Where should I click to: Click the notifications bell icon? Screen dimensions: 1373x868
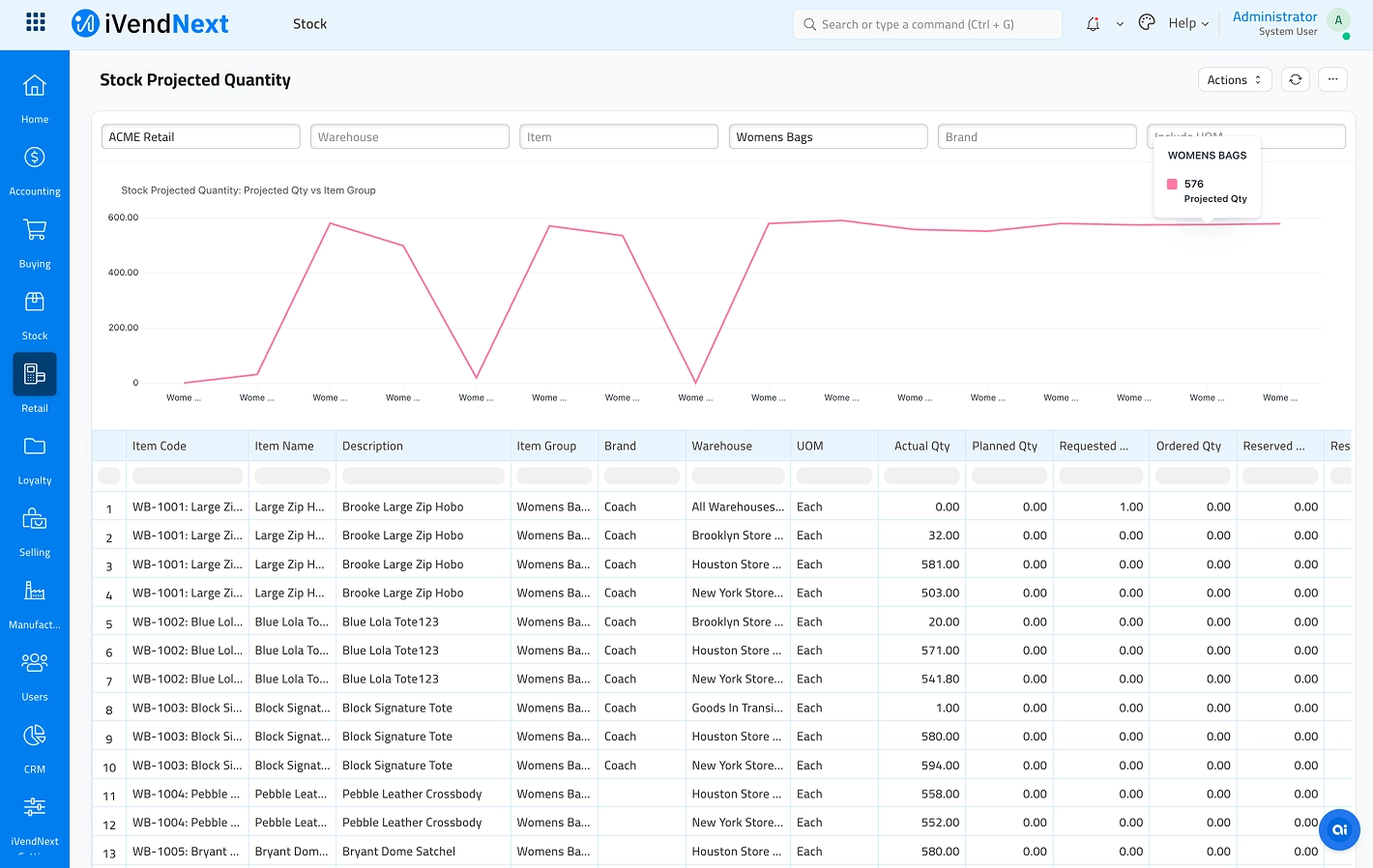tap(1093, 24)
